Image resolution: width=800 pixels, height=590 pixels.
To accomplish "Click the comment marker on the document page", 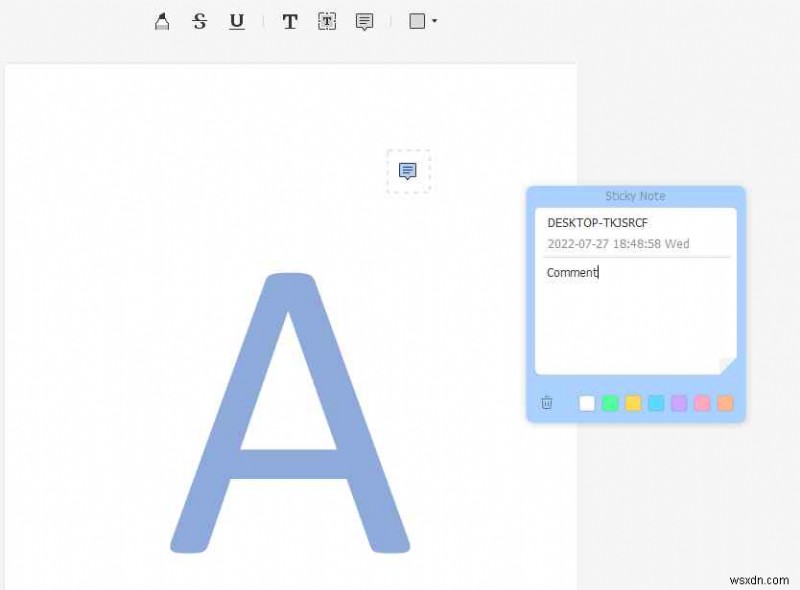I will (406, 170).
